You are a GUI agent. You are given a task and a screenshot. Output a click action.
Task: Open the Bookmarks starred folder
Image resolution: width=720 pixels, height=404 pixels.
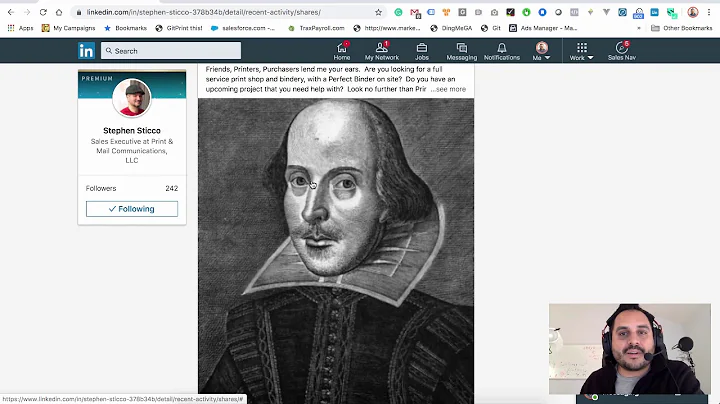pos(125,28)
